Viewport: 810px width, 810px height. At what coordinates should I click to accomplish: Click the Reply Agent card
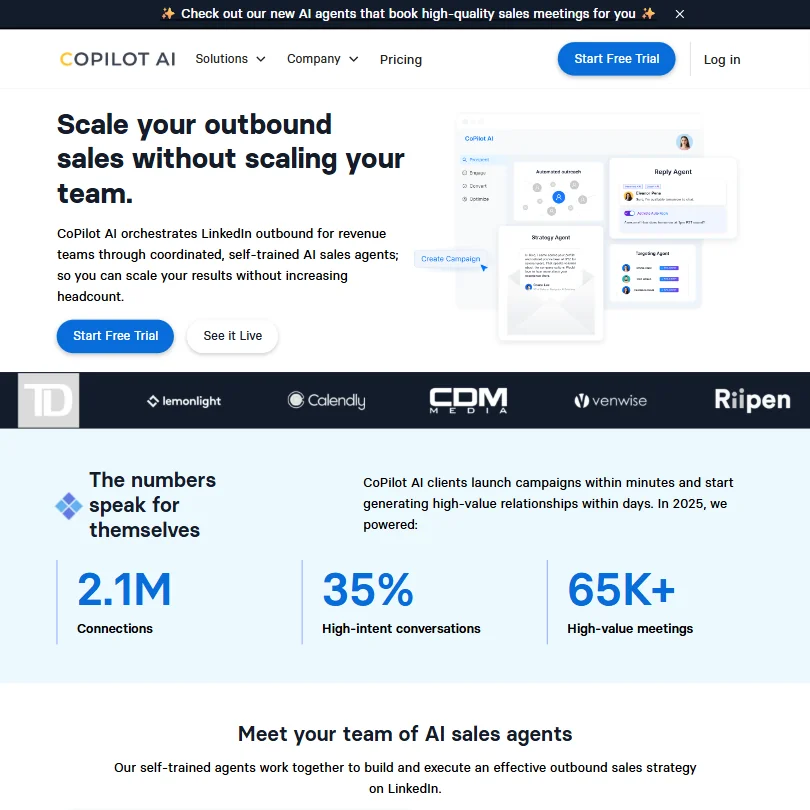[x=673, y=198]
